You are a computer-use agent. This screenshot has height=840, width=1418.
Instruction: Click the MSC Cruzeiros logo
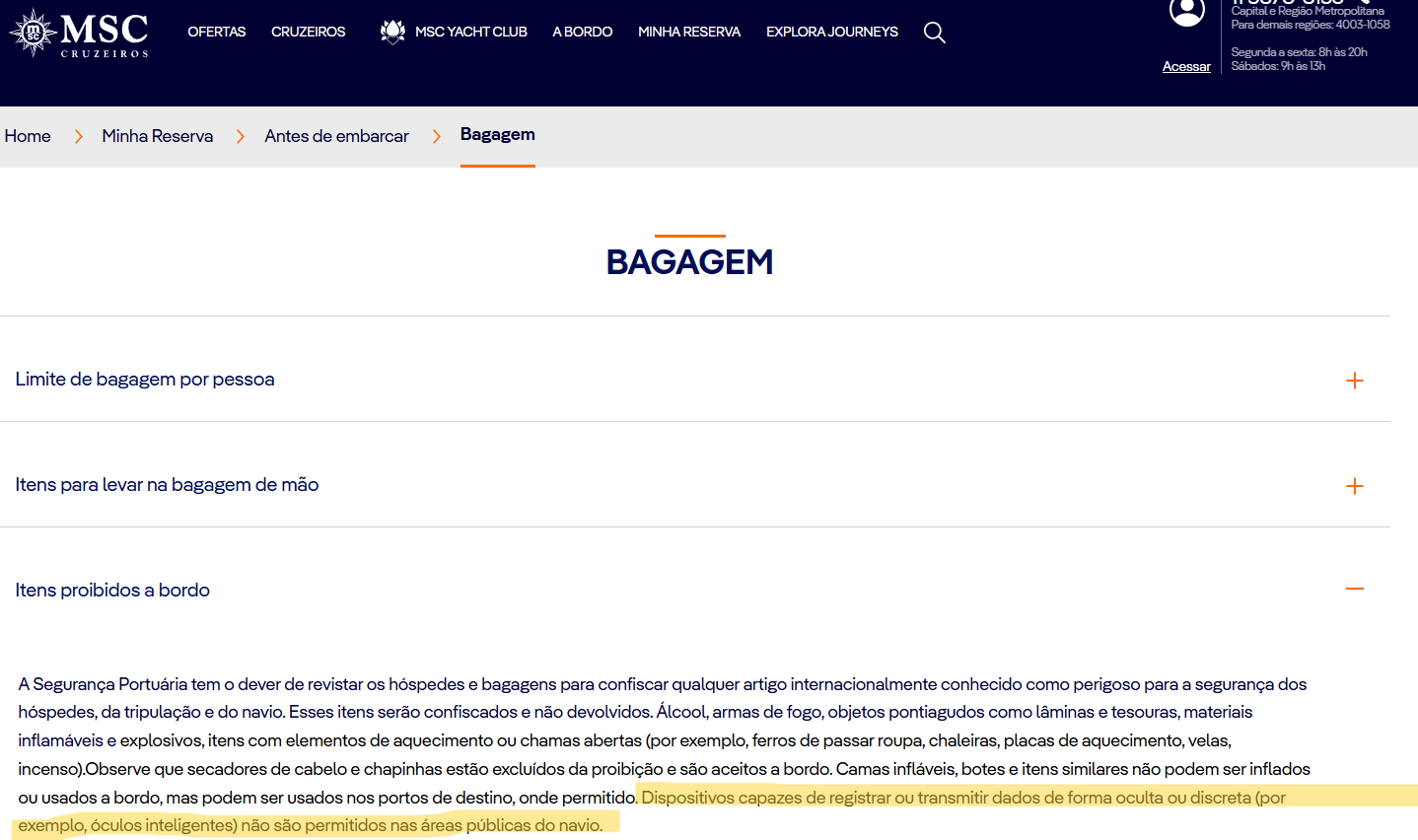click(x=79, y=33)
